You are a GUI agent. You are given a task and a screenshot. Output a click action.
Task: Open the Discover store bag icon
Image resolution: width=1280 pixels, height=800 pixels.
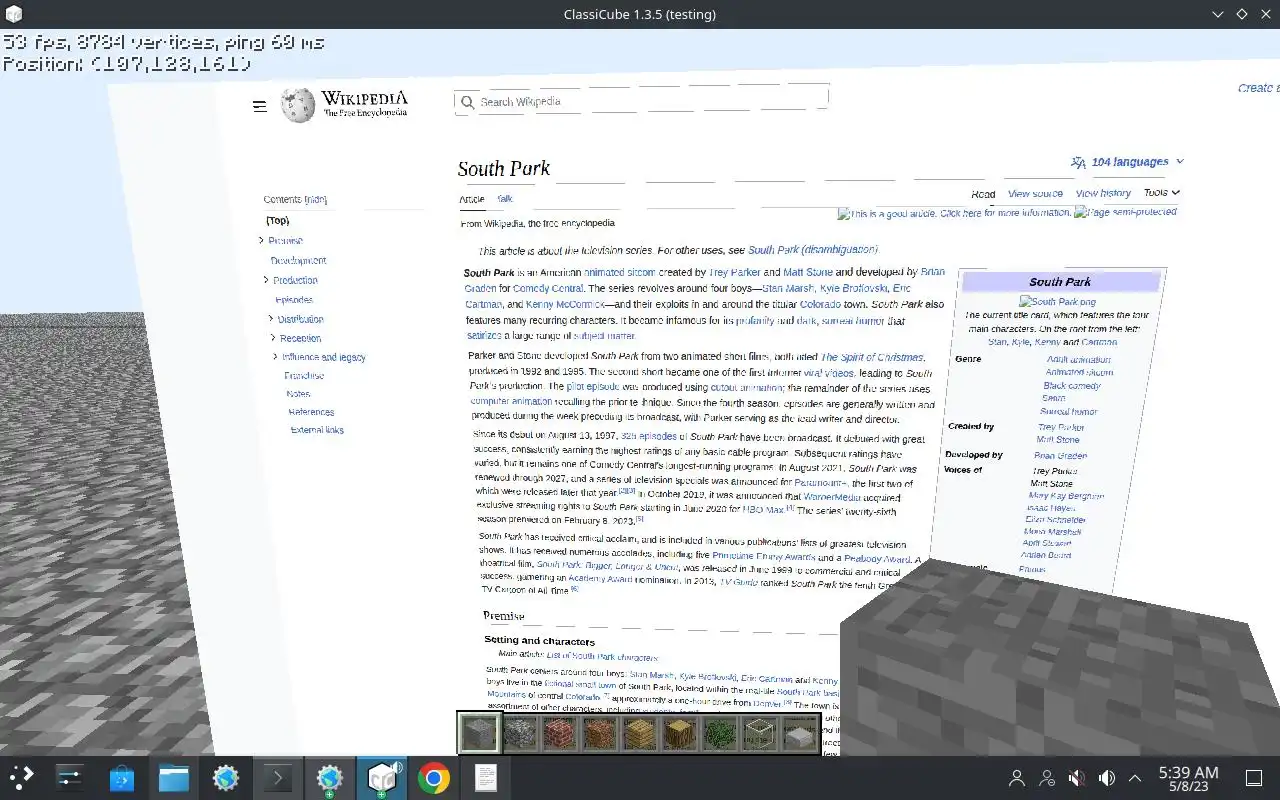(122, 777)
